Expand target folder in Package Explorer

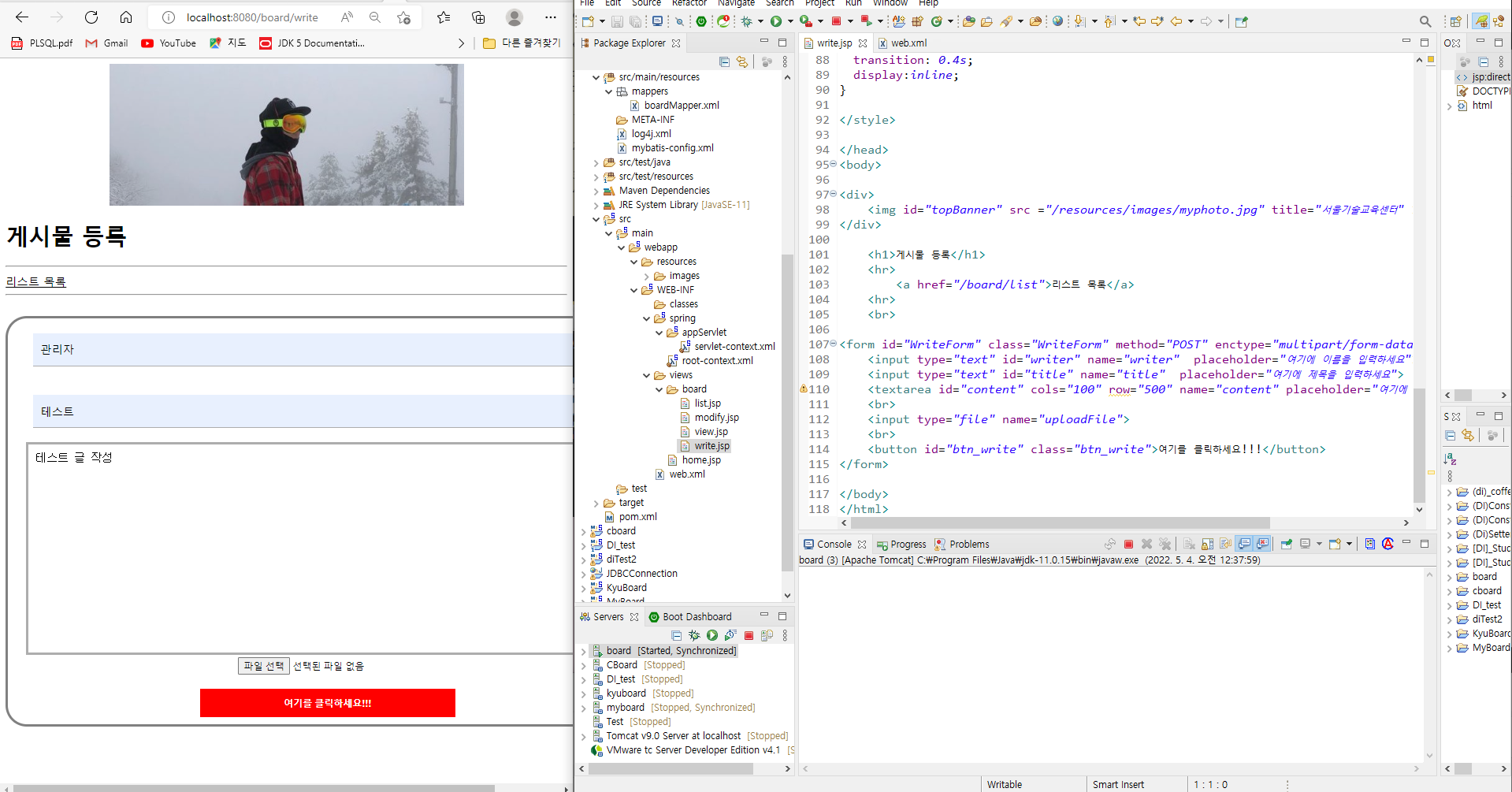tap(596, 503)
